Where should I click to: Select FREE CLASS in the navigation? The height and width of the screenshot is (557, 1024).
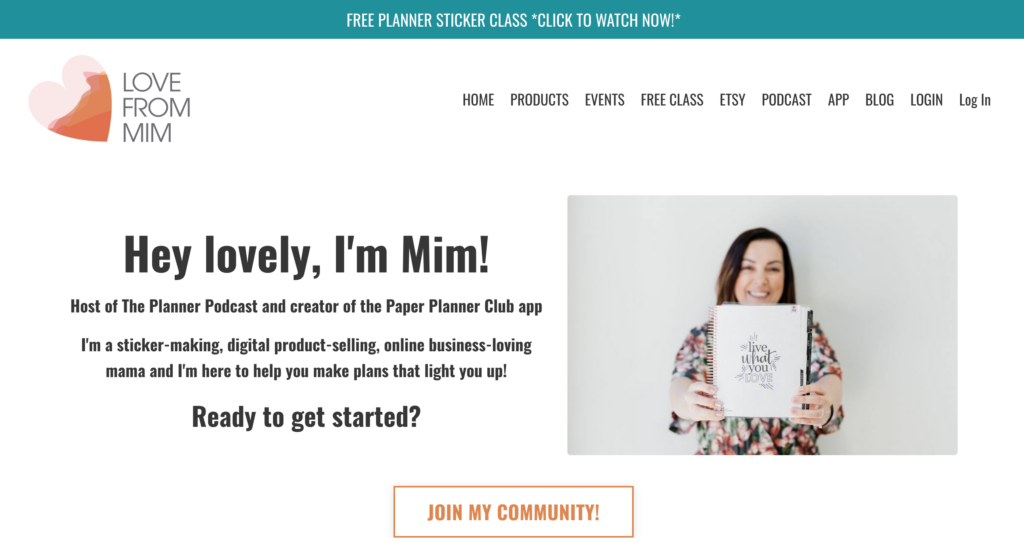(x=672, y=100)
